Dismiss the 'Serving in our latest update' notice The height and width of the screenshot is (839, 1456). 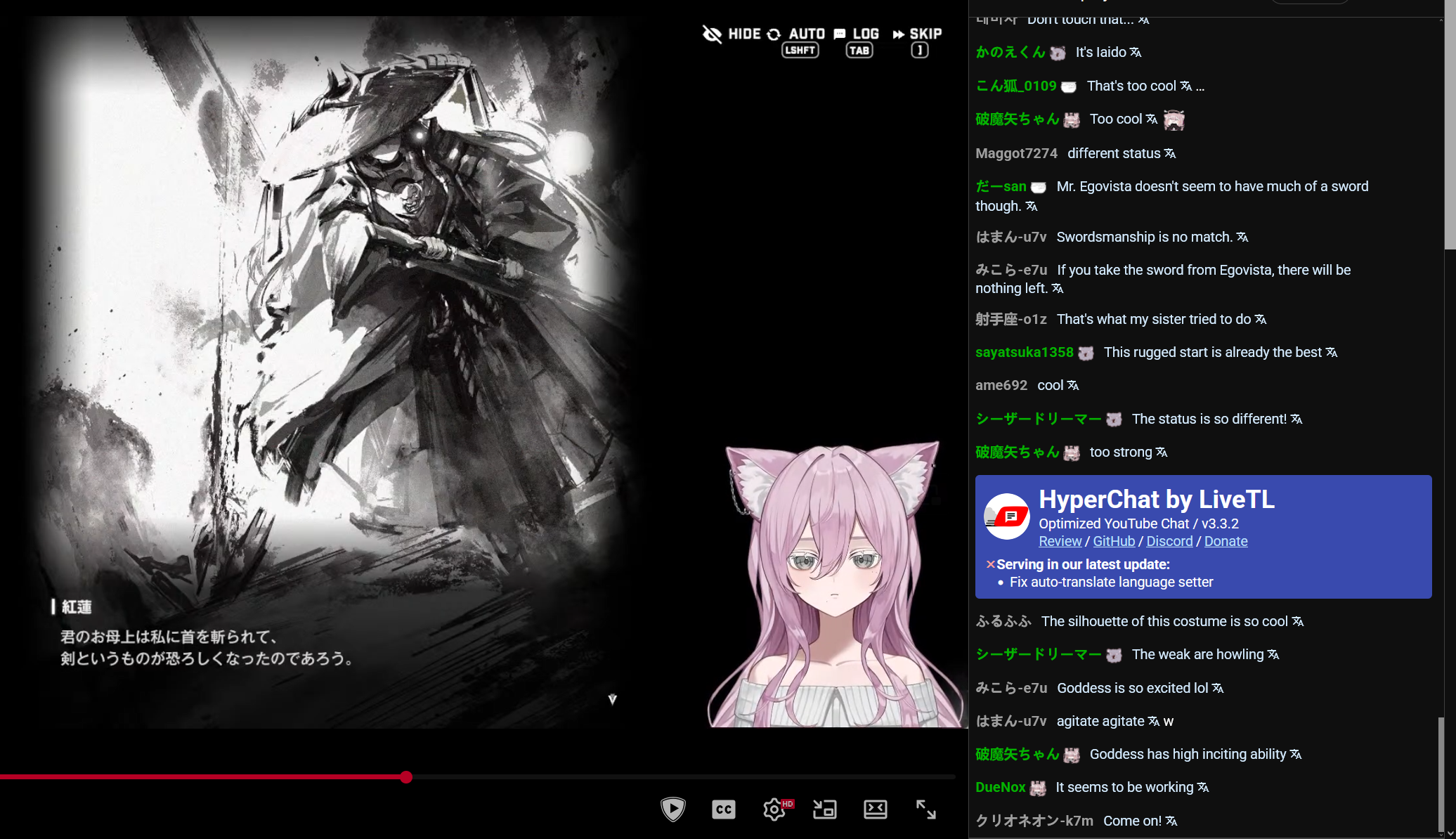990,564
